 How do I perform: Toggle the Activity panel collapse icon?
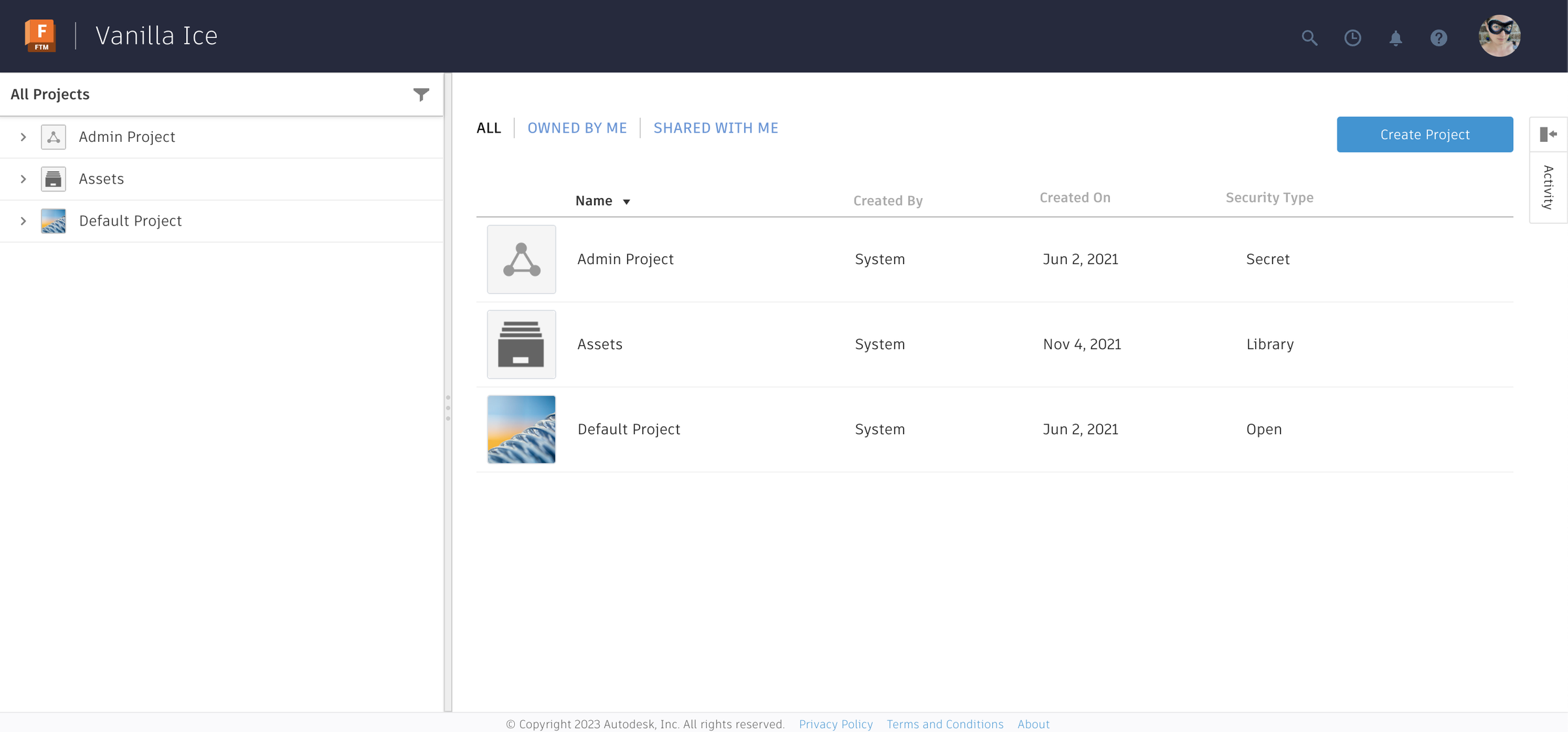pyautogui.click(x=1548, y=134)
